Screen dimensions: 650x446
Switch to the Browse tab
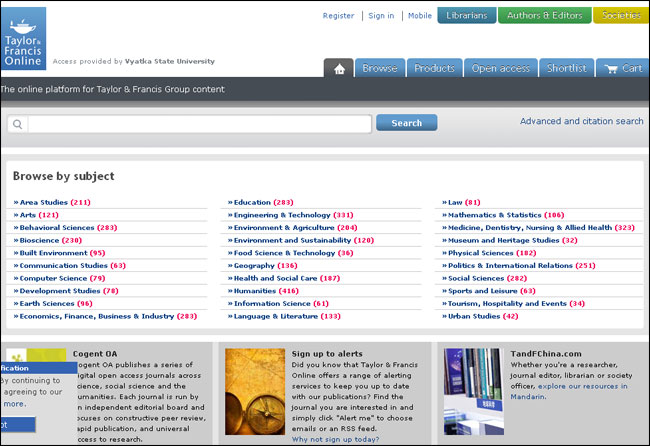(x=380, y=68)
